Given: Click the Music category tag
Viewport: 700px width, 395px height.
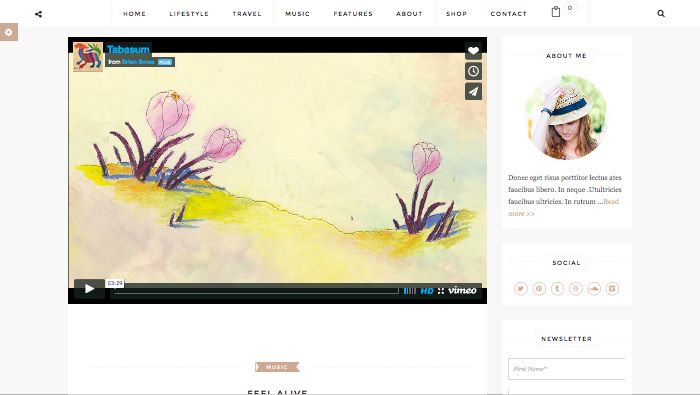Looking at the screenshot, I should (277, 367).
